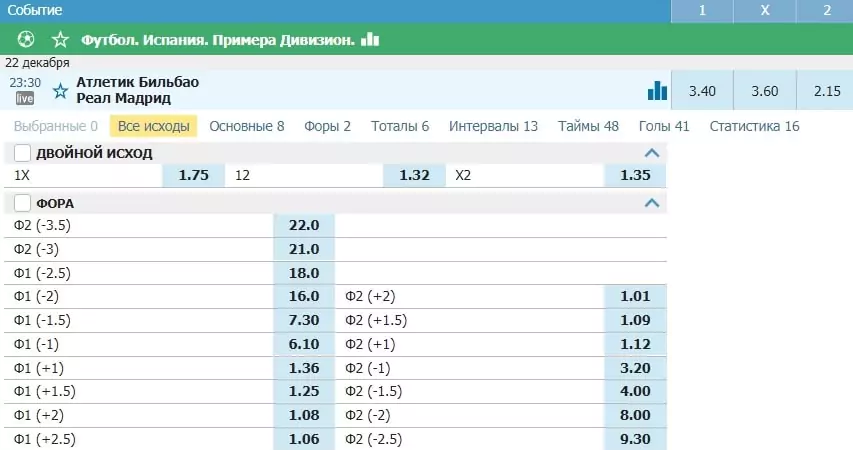
Task: Open league statistics chart icon in green header
Action: (370, 39)
